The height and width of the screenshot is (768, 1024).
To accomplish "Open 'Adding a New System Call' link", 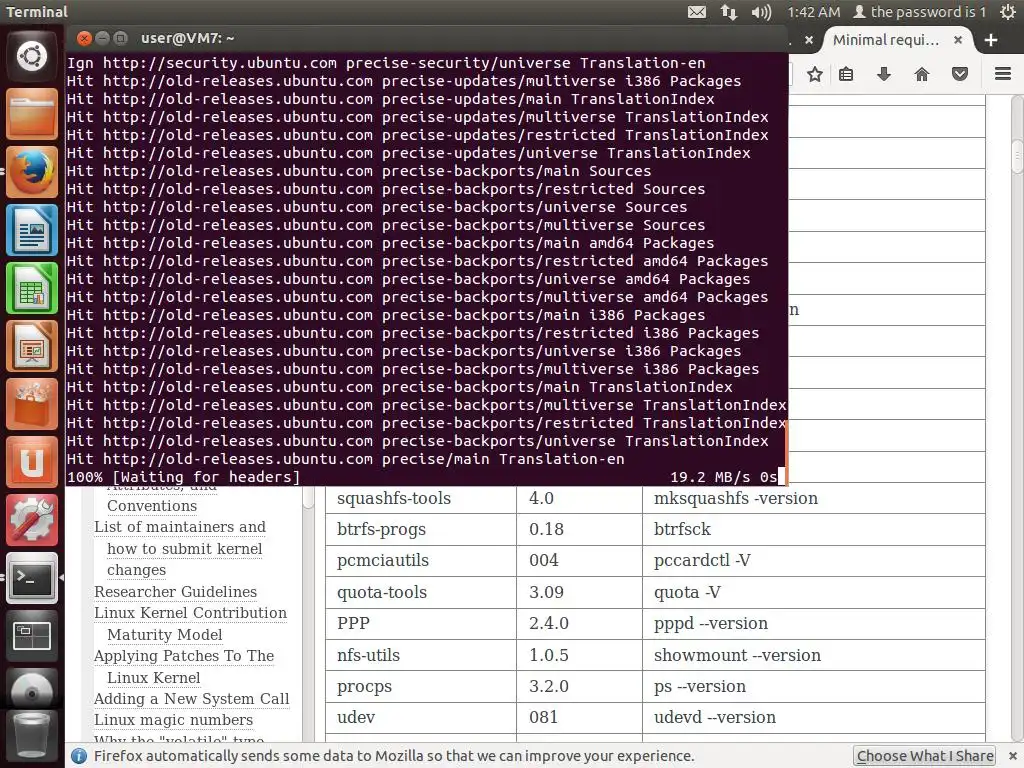I will [191, 699].
